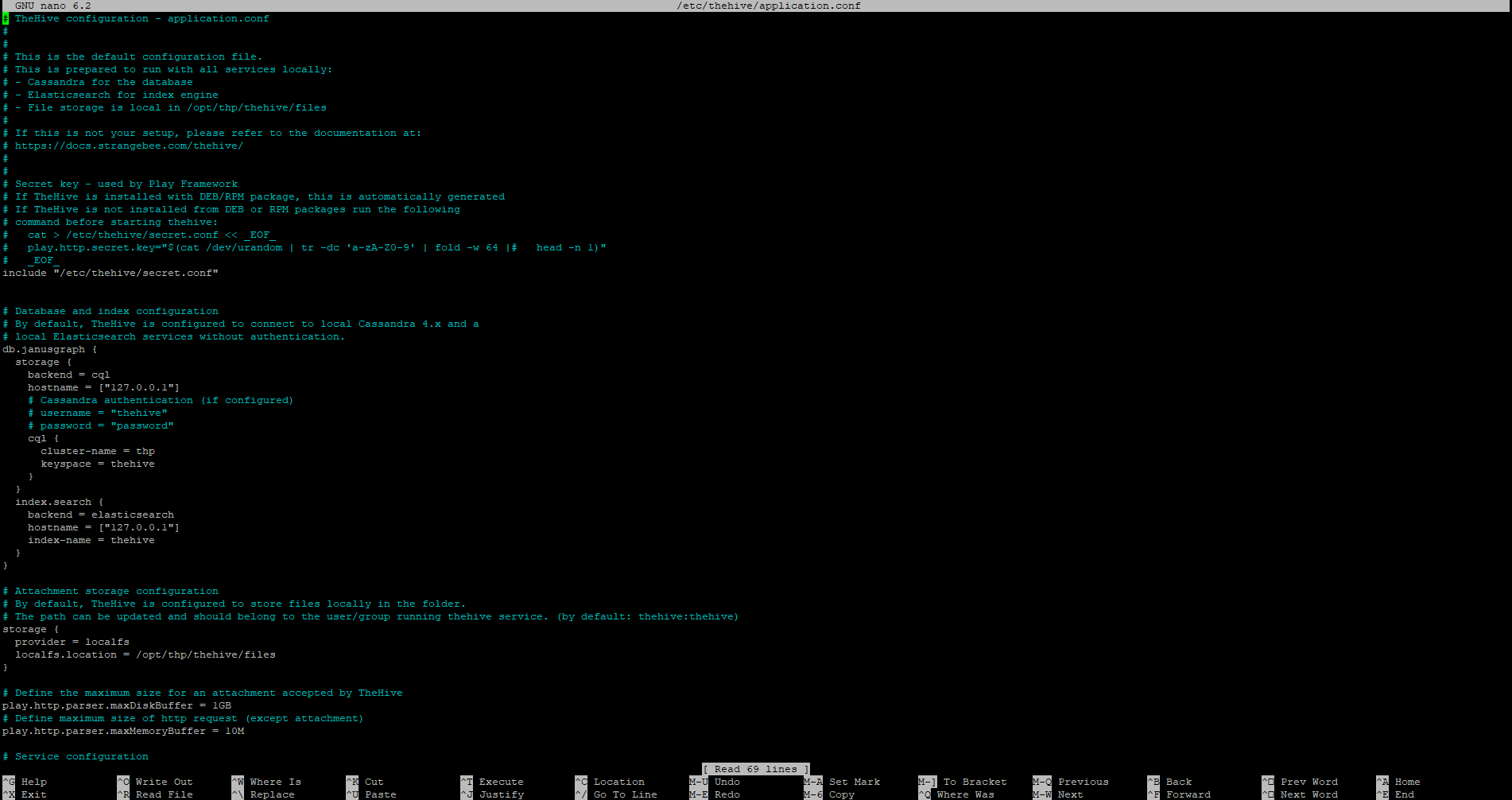Click the Help shortcut in nano footer
The image size is (1512, 800).
point(34,782)
